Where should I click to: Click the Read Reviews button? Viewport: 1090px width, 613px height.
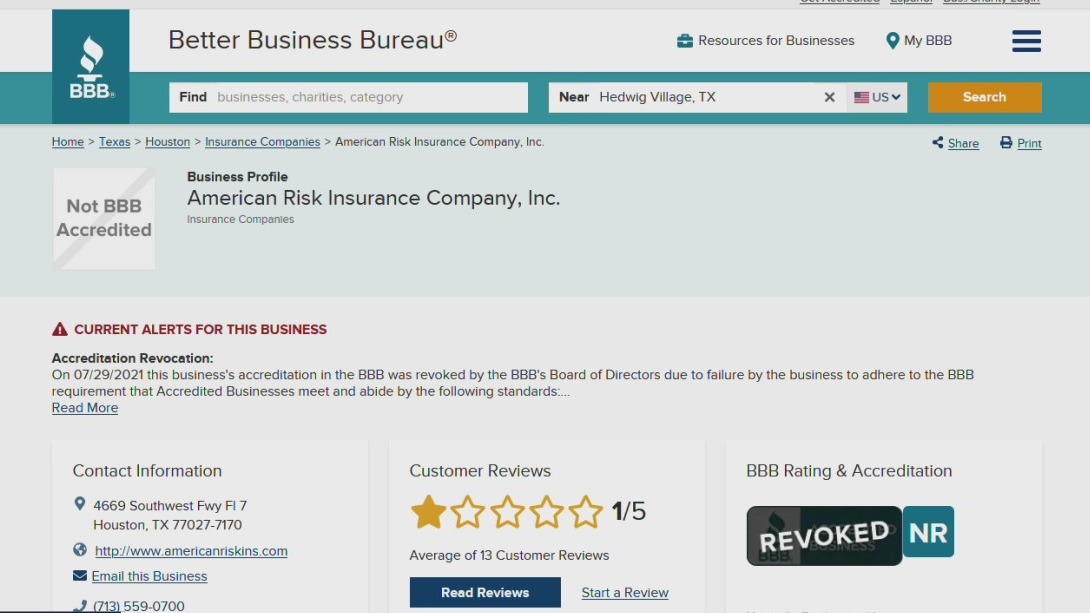tap(485, 591)
